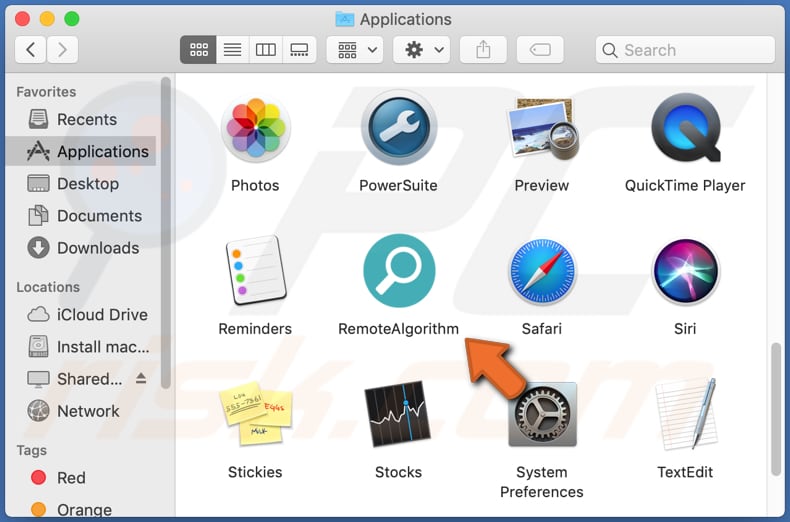Image resolution: width=790 pixels, height=522 pixels.
Task: Open Recents in the sidebar
Action: pyautogui.click(x=81, y=119)
